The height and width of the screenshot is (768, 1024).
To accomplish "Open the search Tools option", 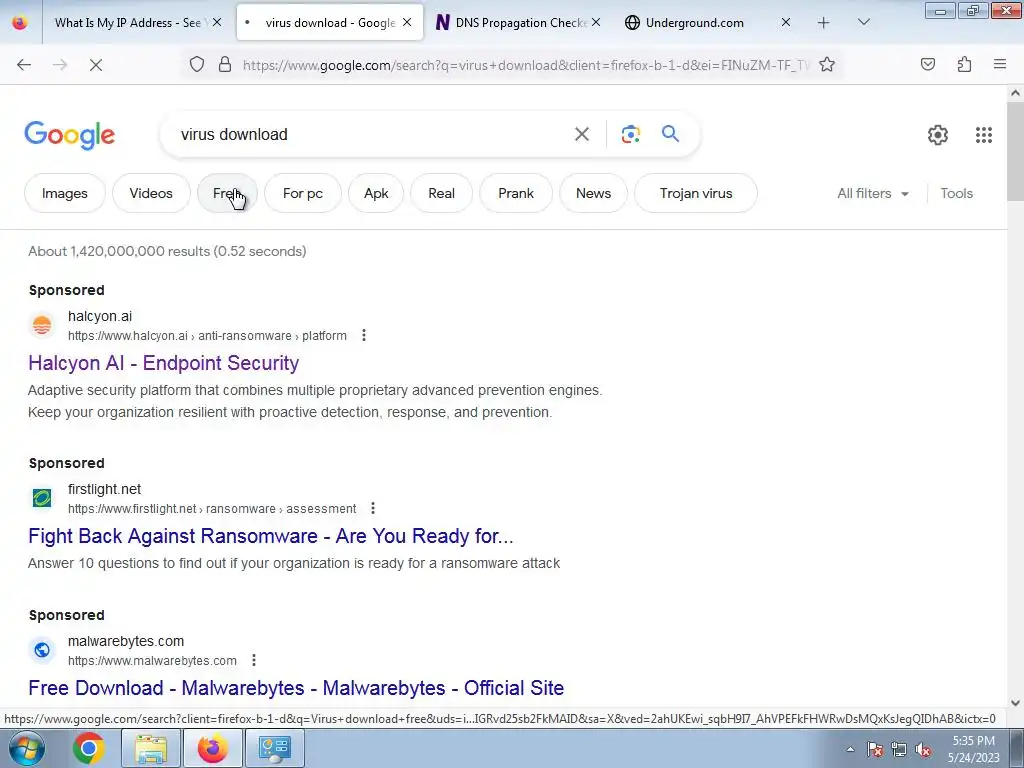I will 956,193.
